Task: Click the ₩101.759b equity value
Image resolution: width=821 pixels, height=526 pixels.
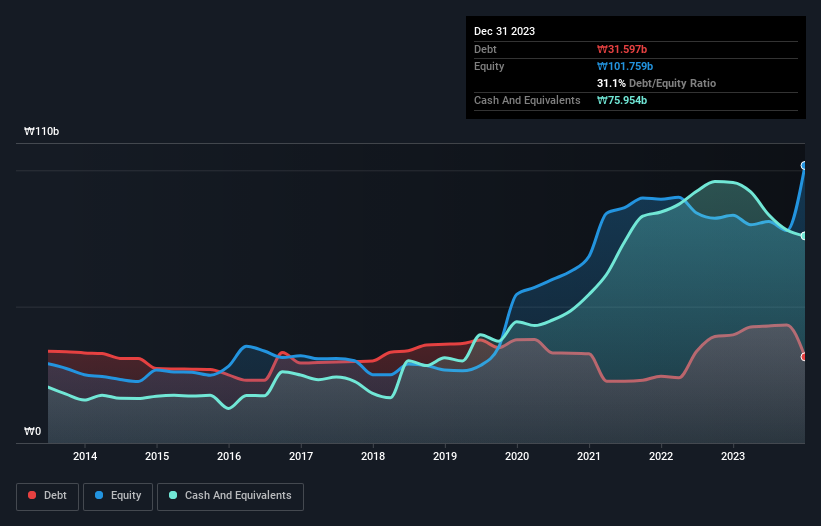Action: pyautogui.click(x=625, y=66)
